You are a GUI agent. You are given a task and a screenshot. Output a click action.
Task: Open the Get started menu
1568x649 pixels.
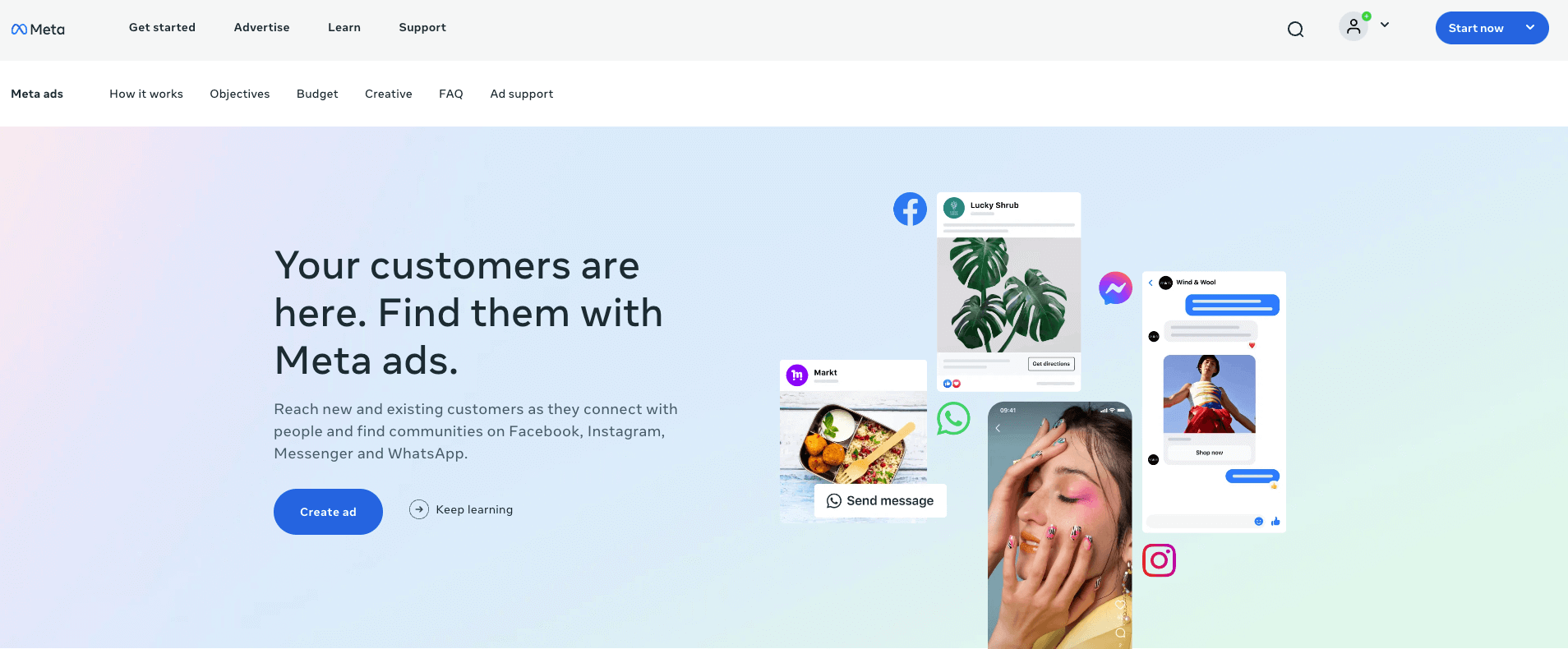[162, 27]
